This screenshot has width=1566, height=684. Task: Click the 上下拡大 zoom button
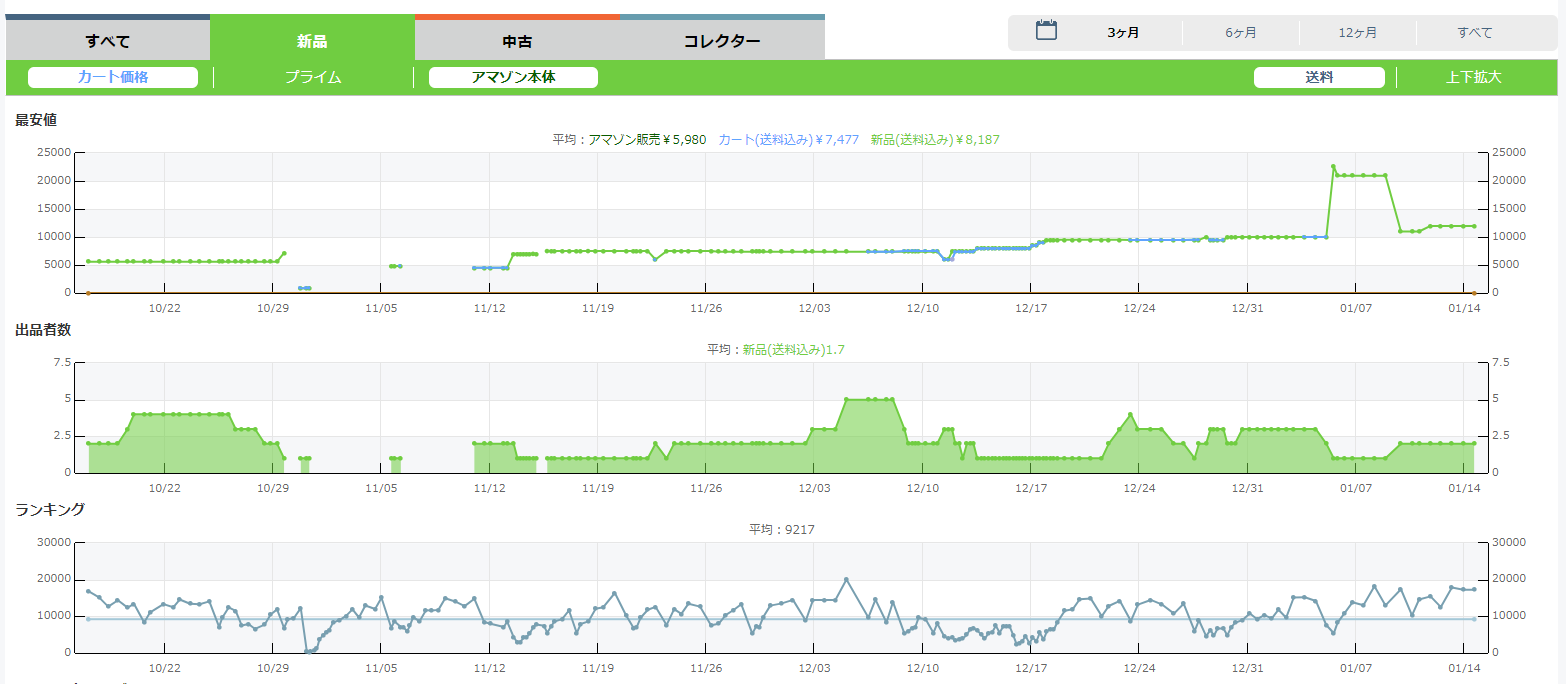pos(1473,77)
